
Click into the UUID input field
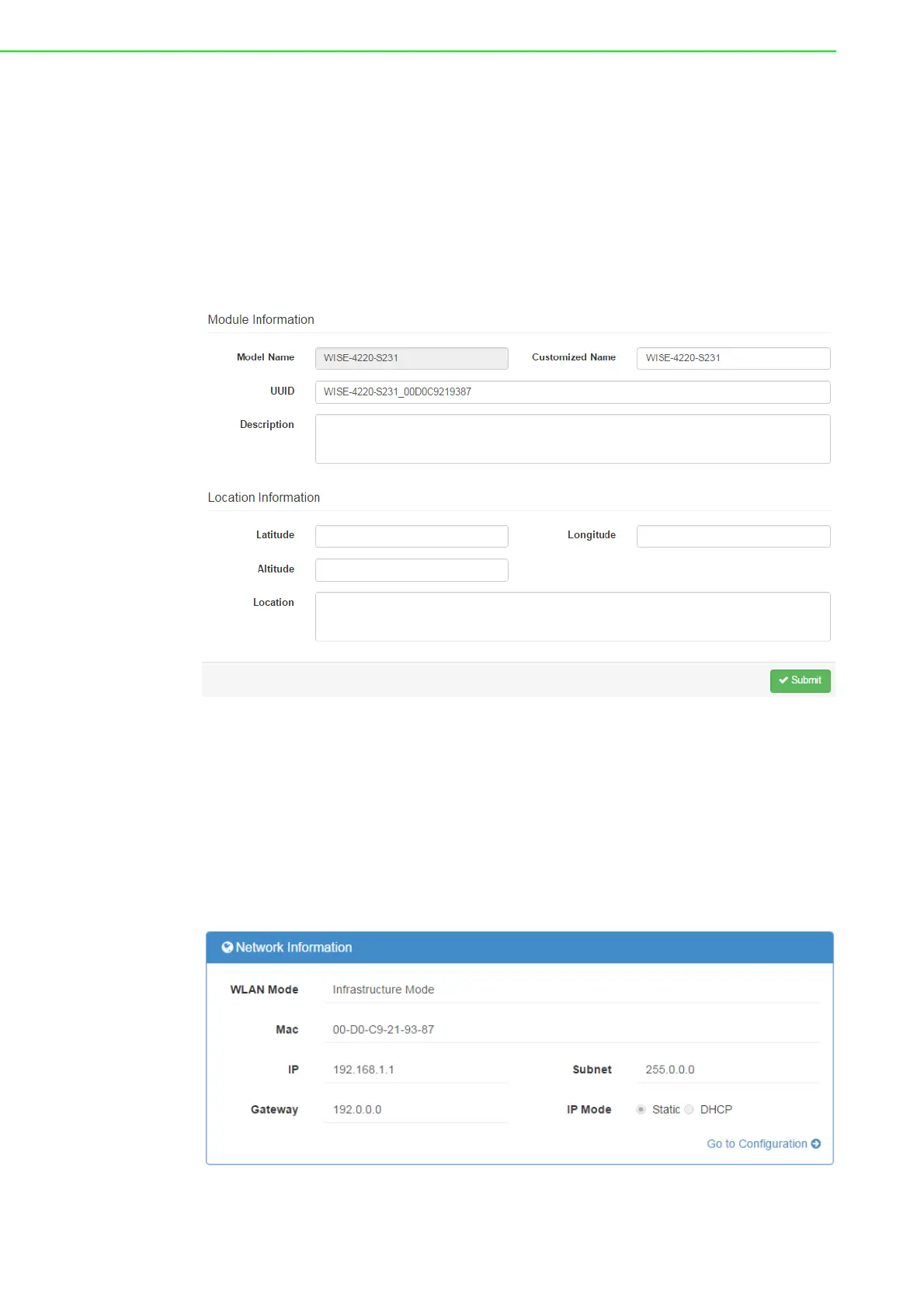[x=572, y=392]
